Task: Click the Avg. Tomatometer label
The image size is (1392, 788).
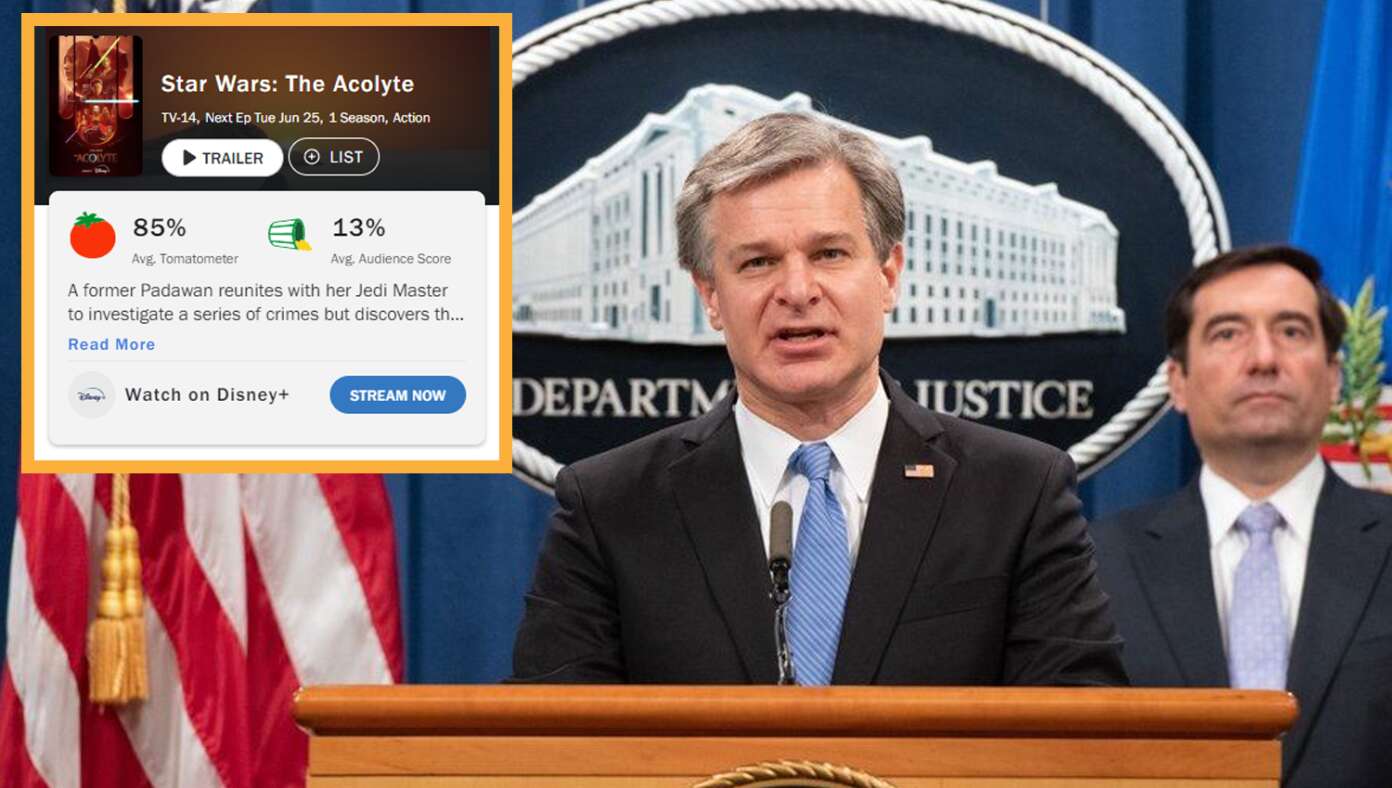Action: tap(185, 259)
